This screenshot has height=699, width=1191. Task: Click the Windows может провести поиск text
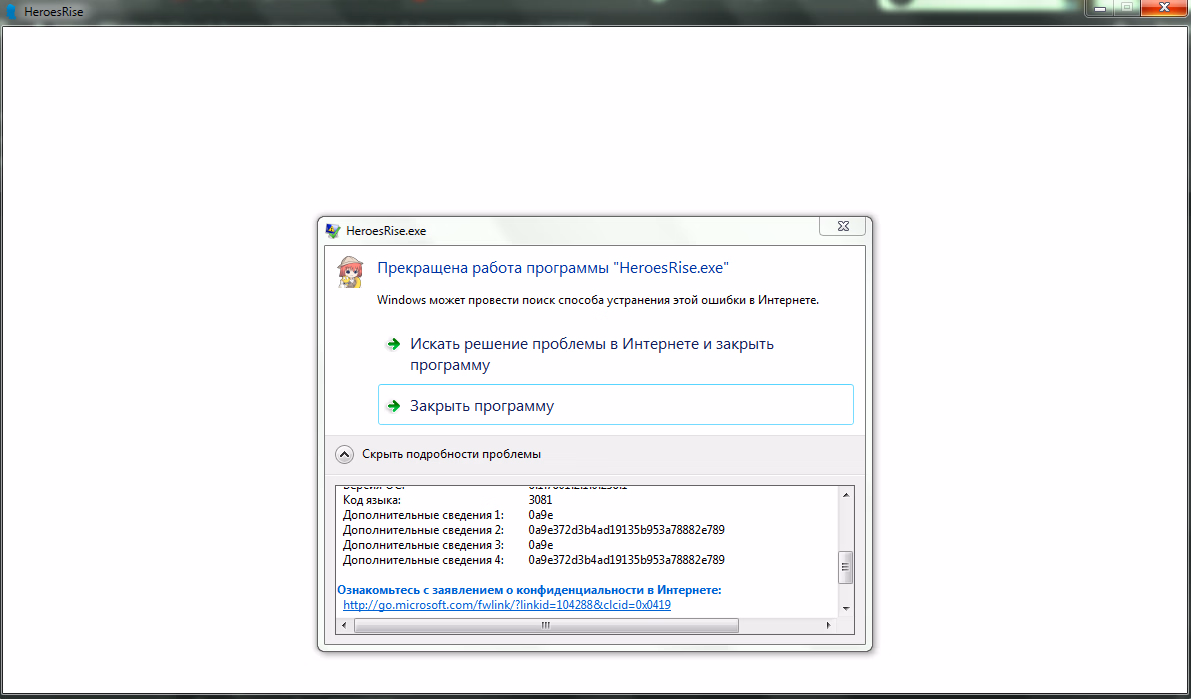pos(598,300)
